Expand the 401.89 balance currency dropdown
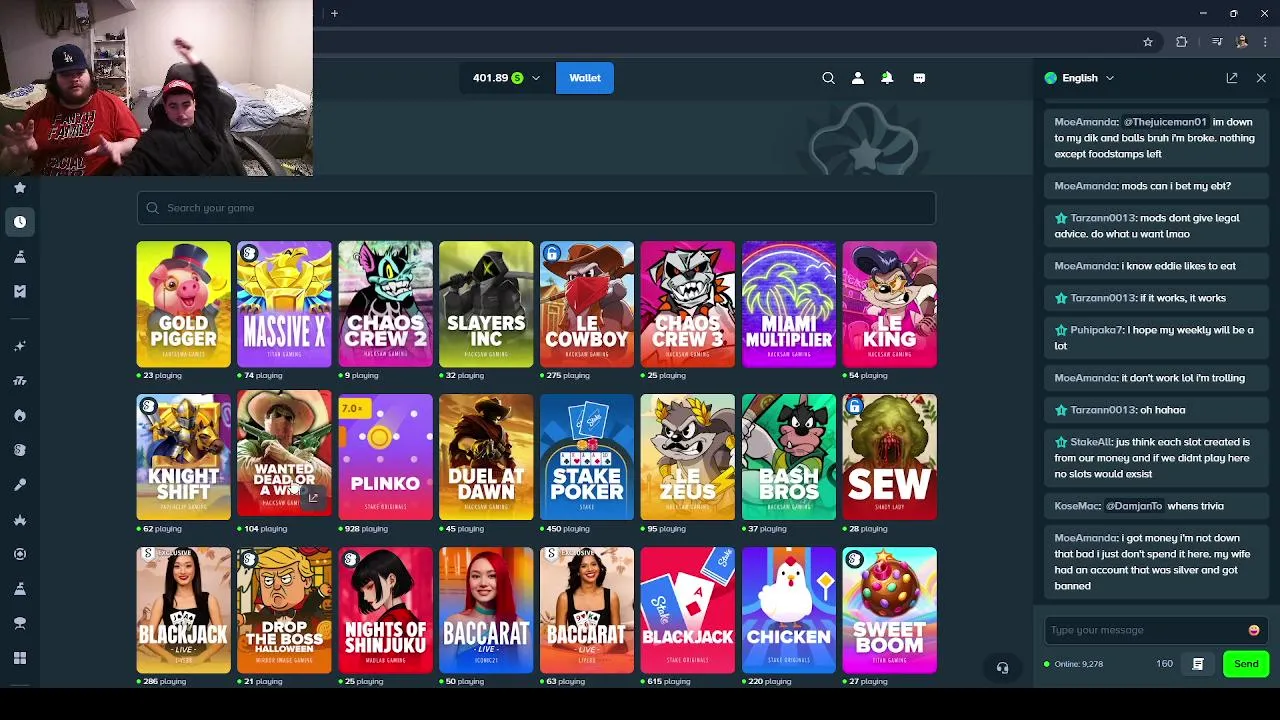The image size is (1280, 720). pos(506,78)
